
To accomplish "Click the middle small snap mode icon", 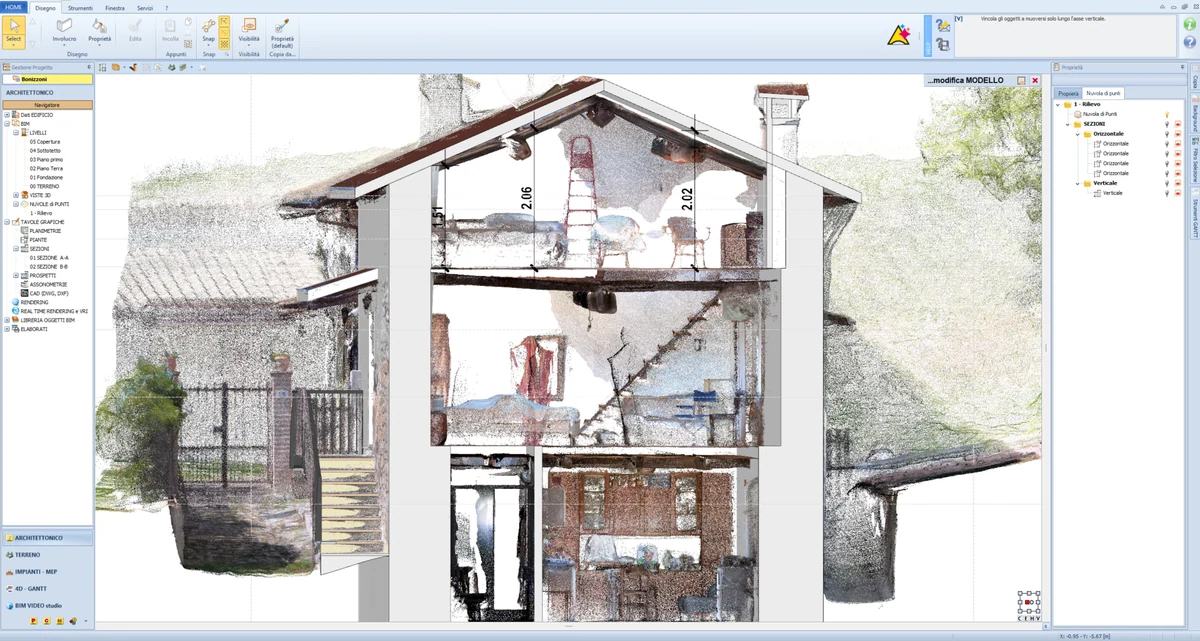I will pyautogui.click(x=224, y=32).
